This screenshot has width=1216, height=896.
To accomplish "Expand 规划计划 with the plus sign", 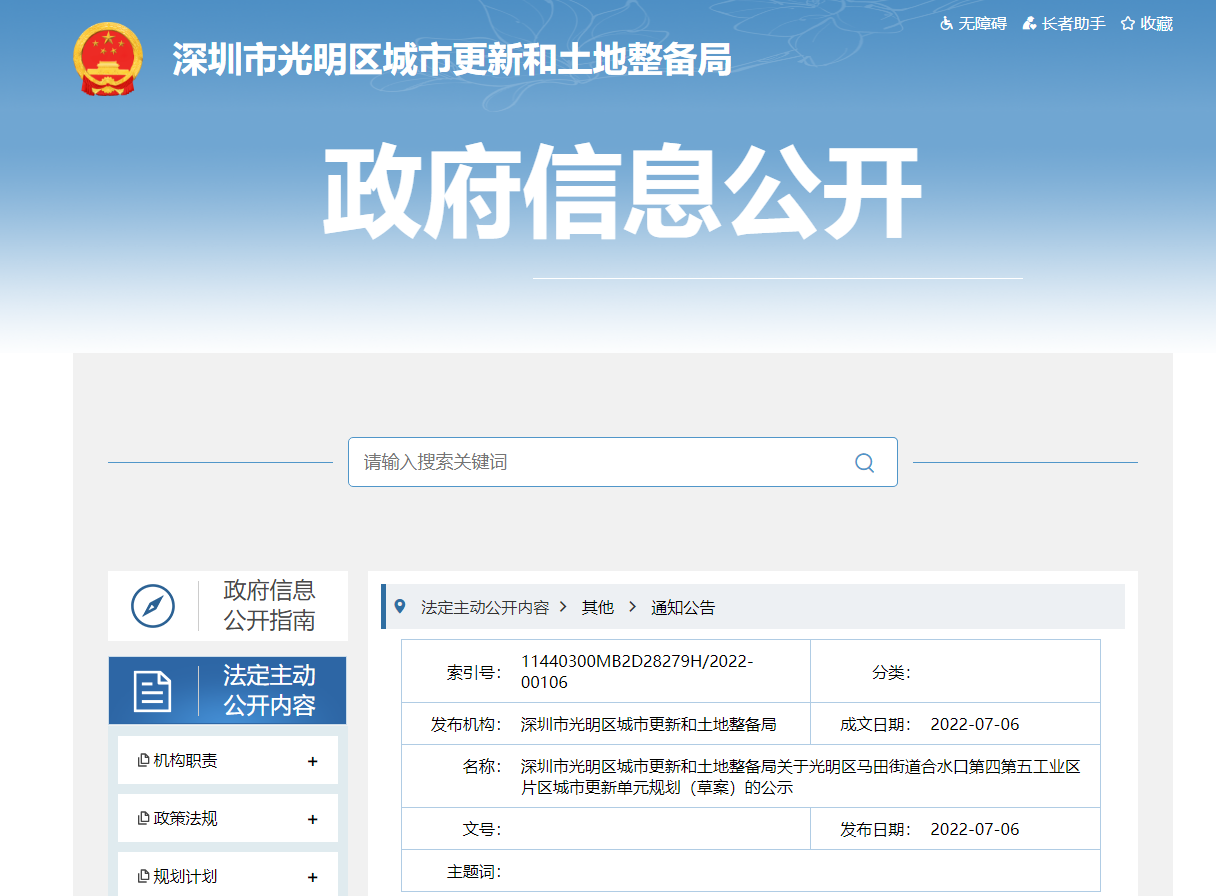I will pyautogui.click(x=312, y=877).
